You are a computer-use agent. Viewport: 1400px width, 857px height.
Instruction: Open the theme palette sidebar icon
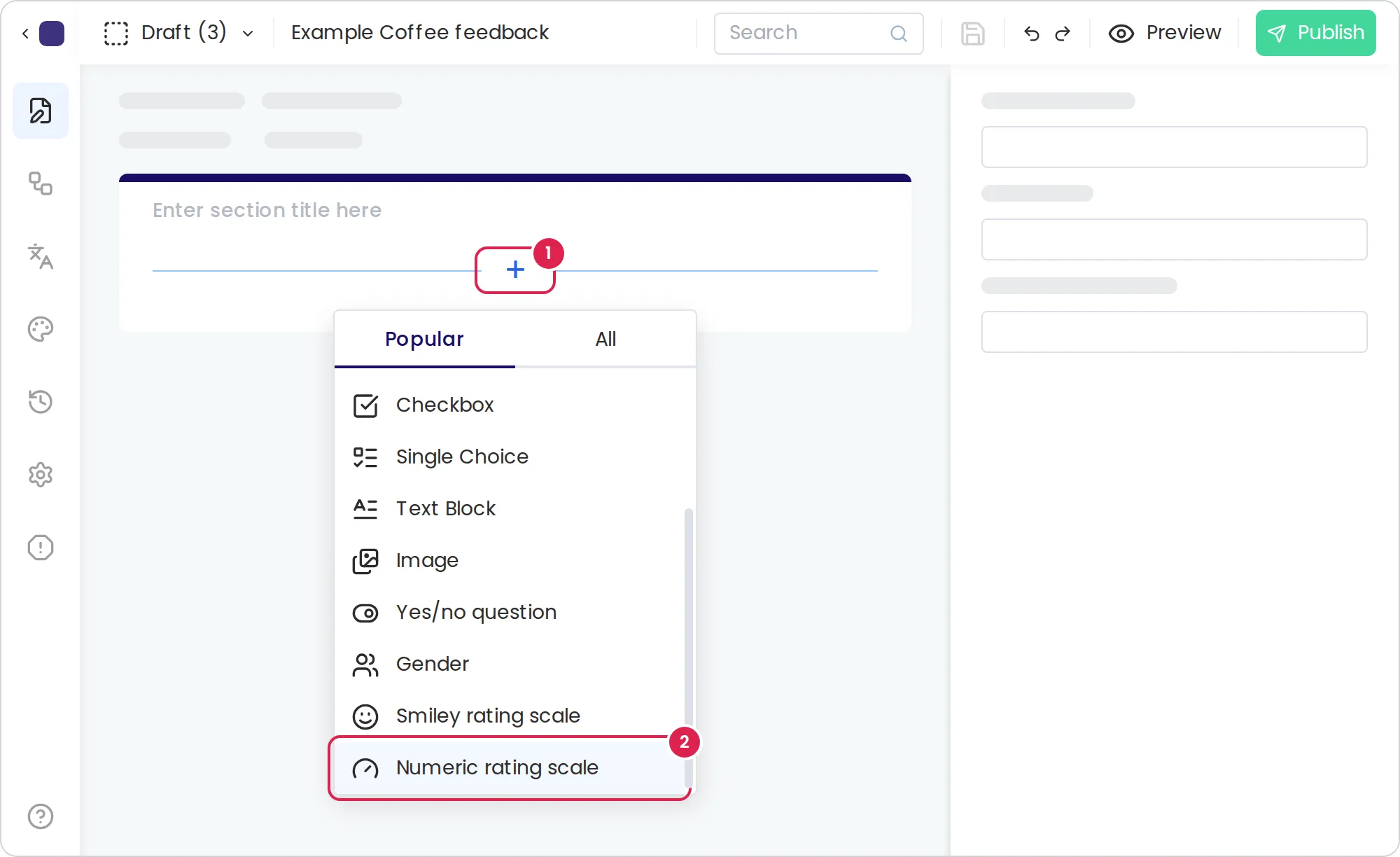pos(41,329)
